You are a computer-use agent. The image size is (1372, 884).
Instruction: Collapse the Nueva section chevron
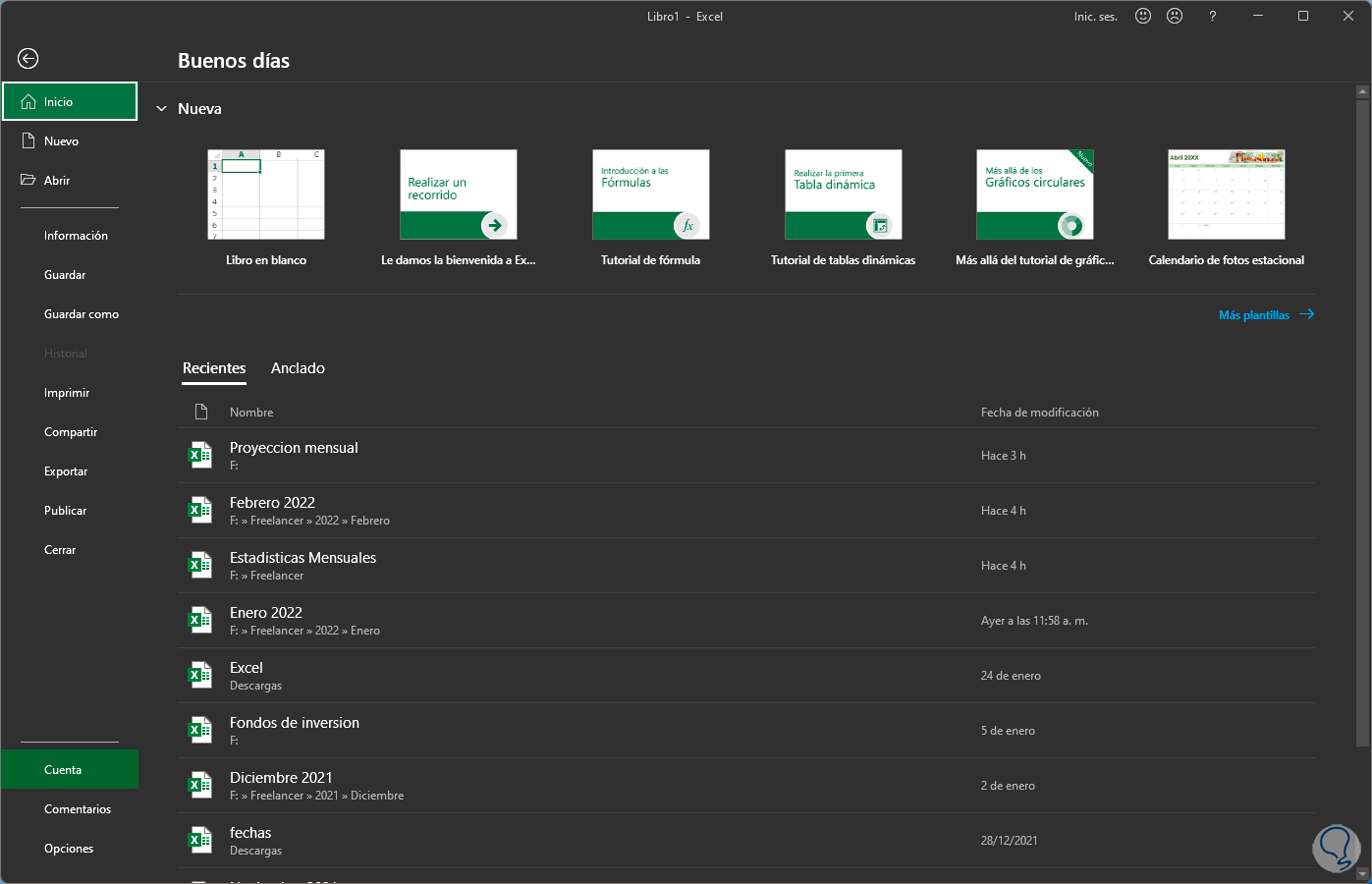[x=162, y=109]
